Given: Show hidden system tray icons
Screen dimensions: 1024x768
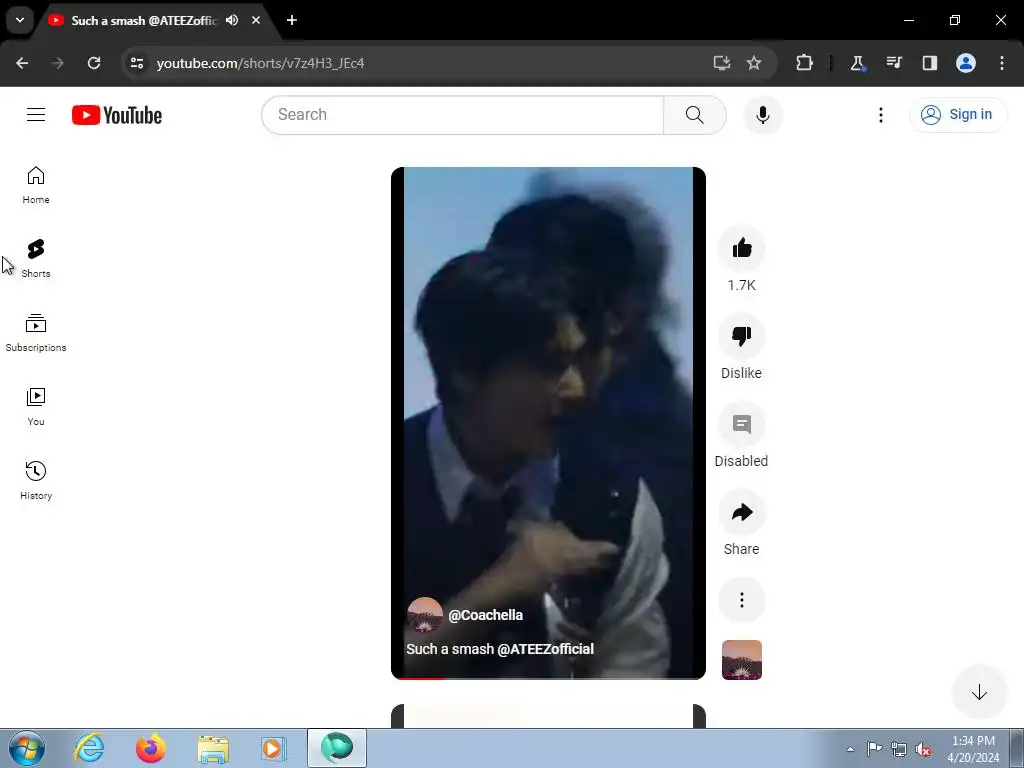Looking at the screenshot, I should [x=850, y=749].
